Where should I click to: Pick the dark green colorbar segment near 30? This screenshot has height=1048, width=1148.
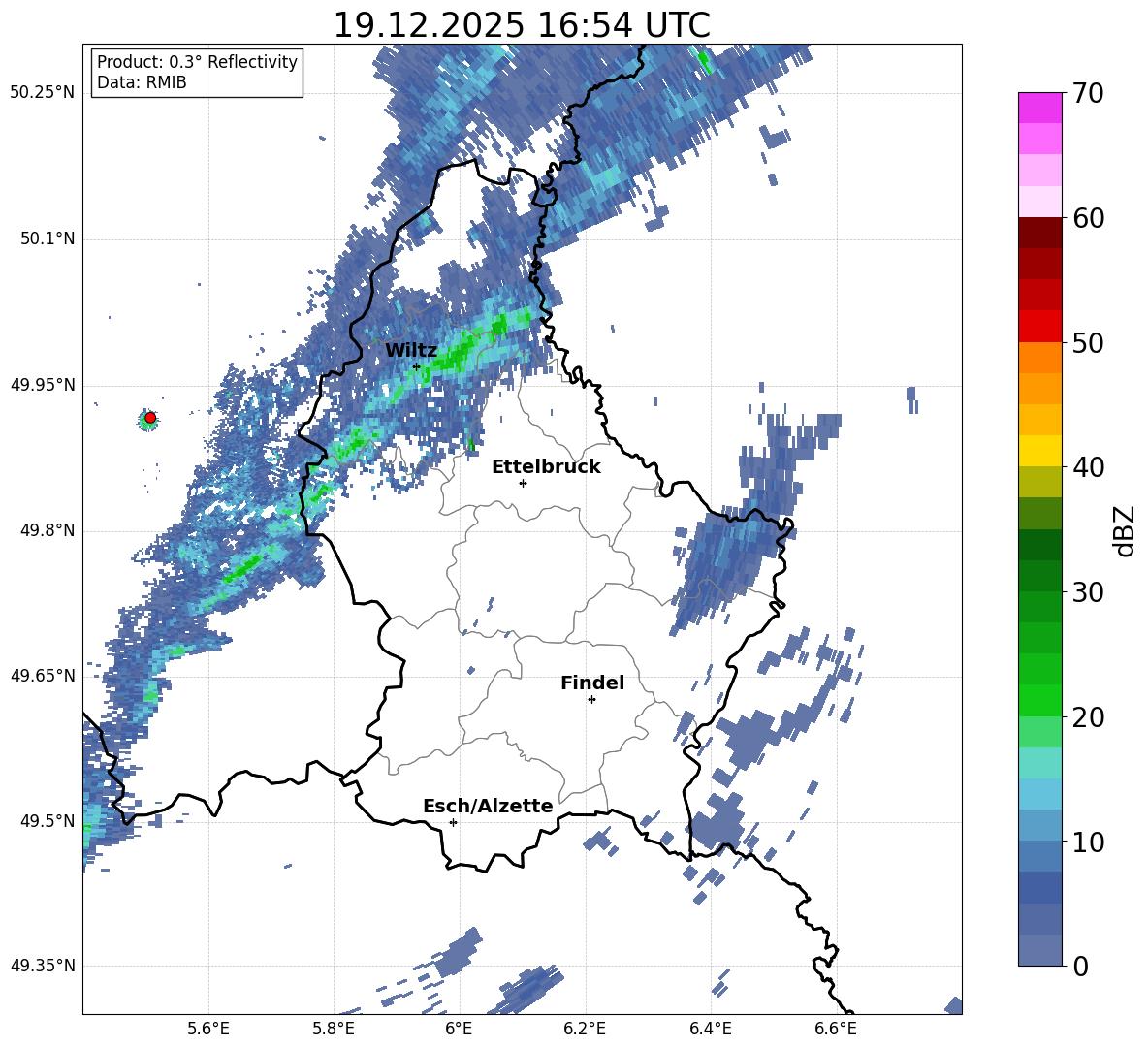(x=1039, y=576)
